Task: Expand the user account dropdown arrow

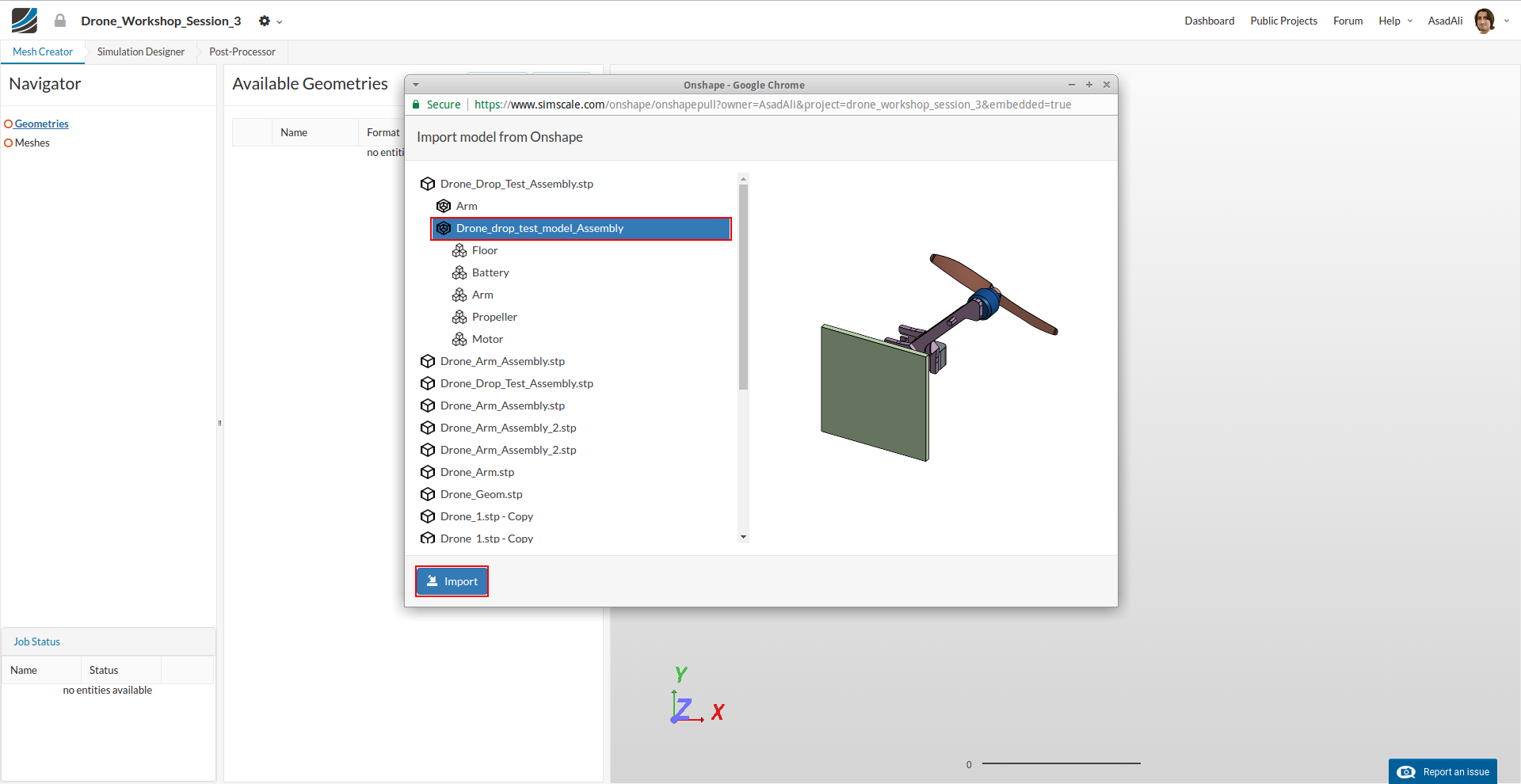Action: [1507, 21]
